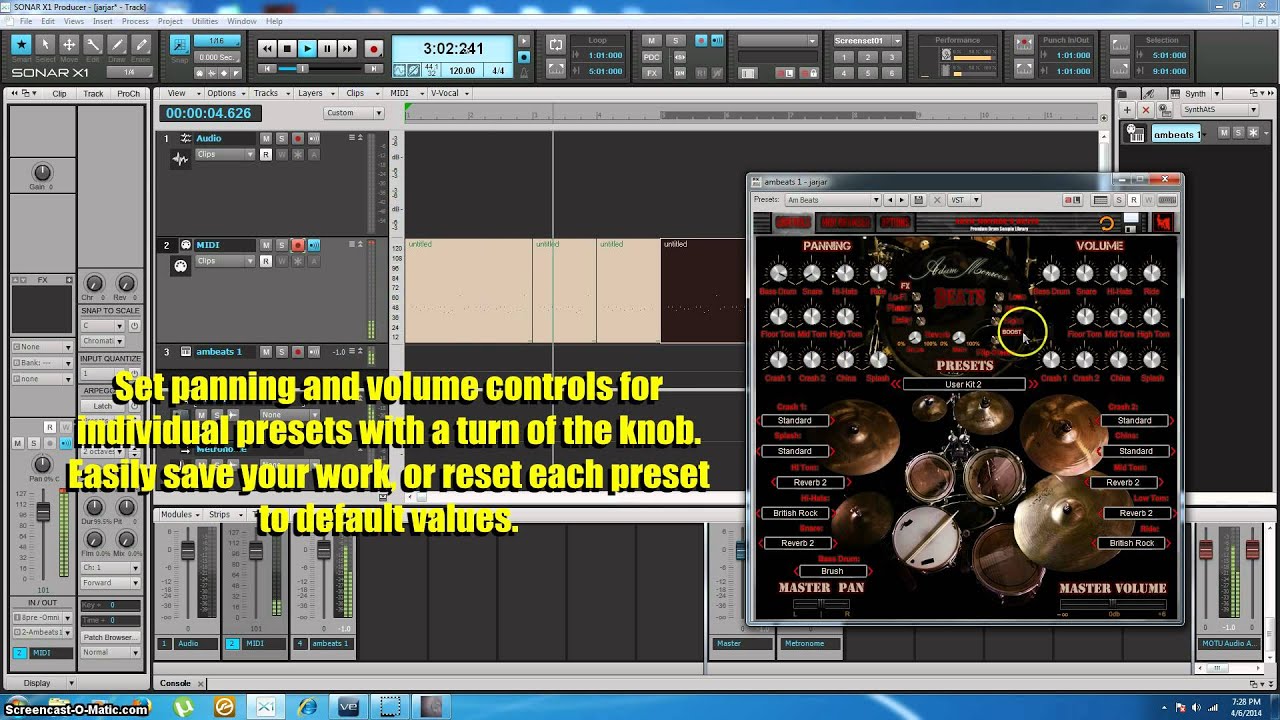Select the Smart tool
This screenshot has height=720, width=1280.
point(20,45)
